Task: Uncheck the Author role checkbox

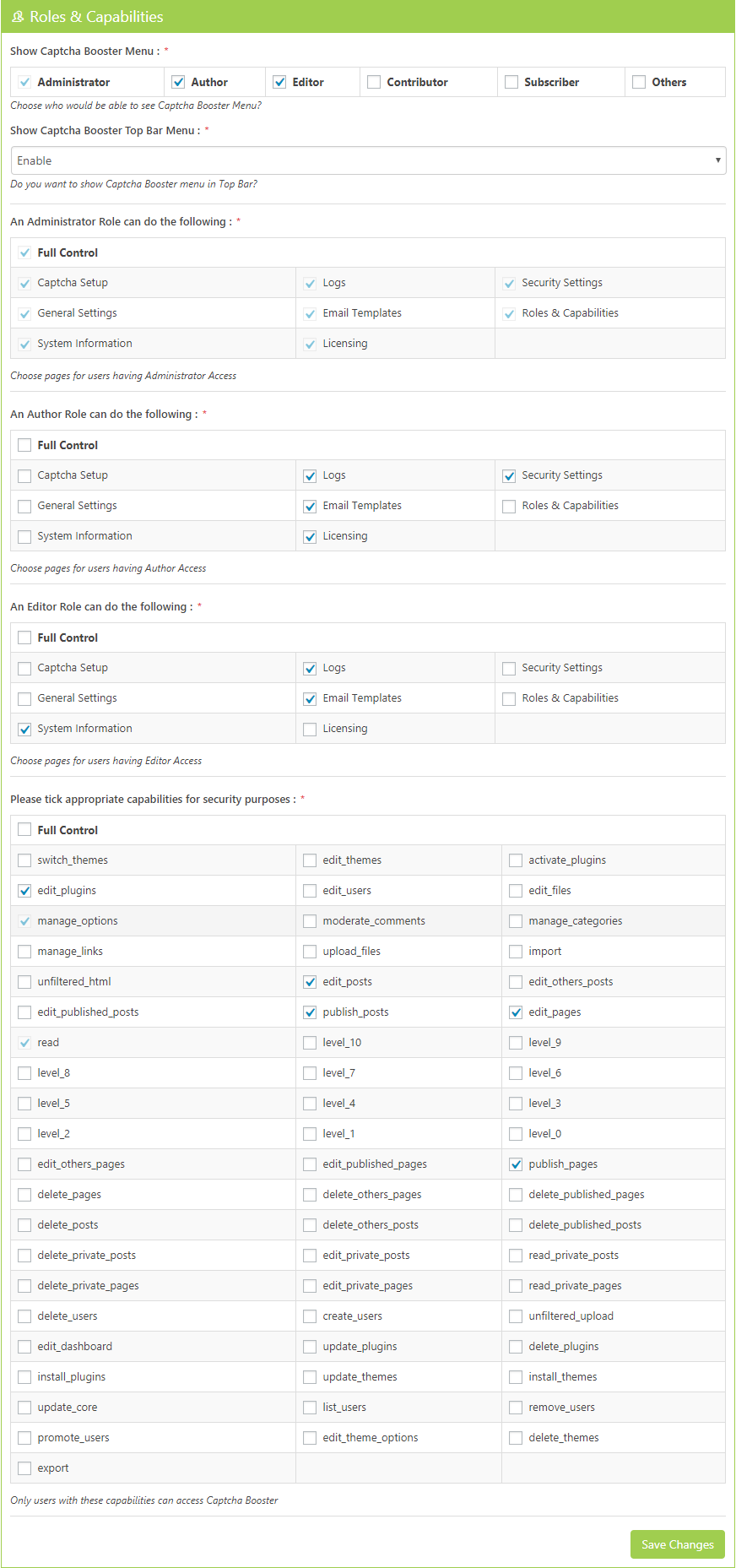Action: point(178,82)
